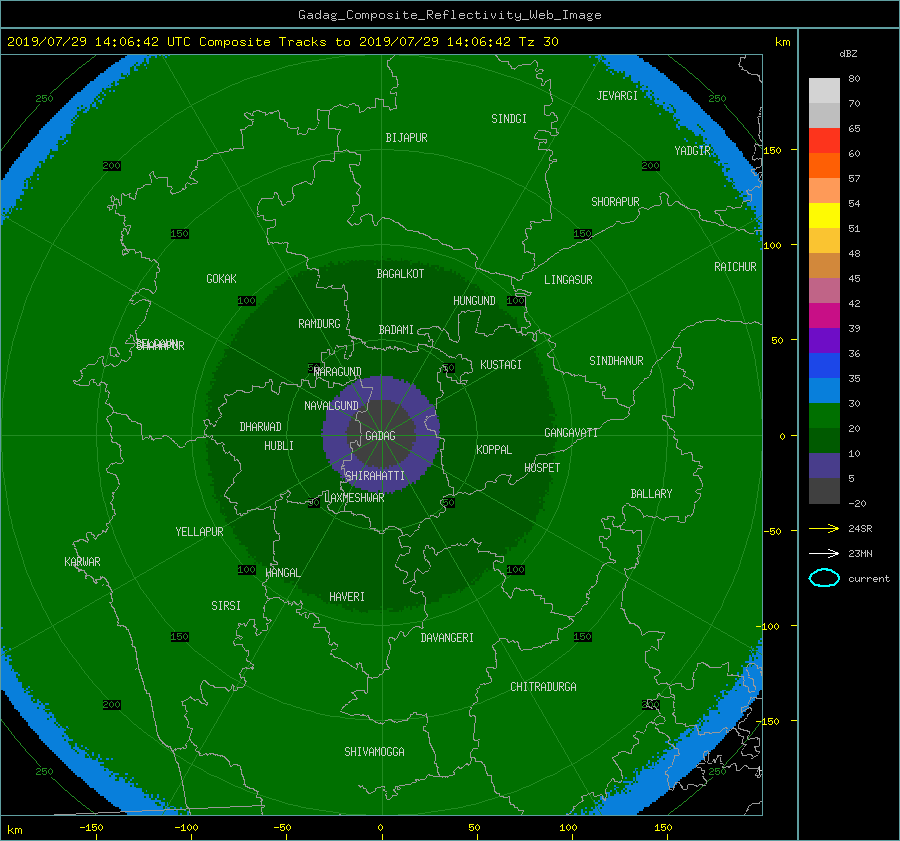Click the cyan 'current' ellipse legend icon

click(x=824, y=578)
